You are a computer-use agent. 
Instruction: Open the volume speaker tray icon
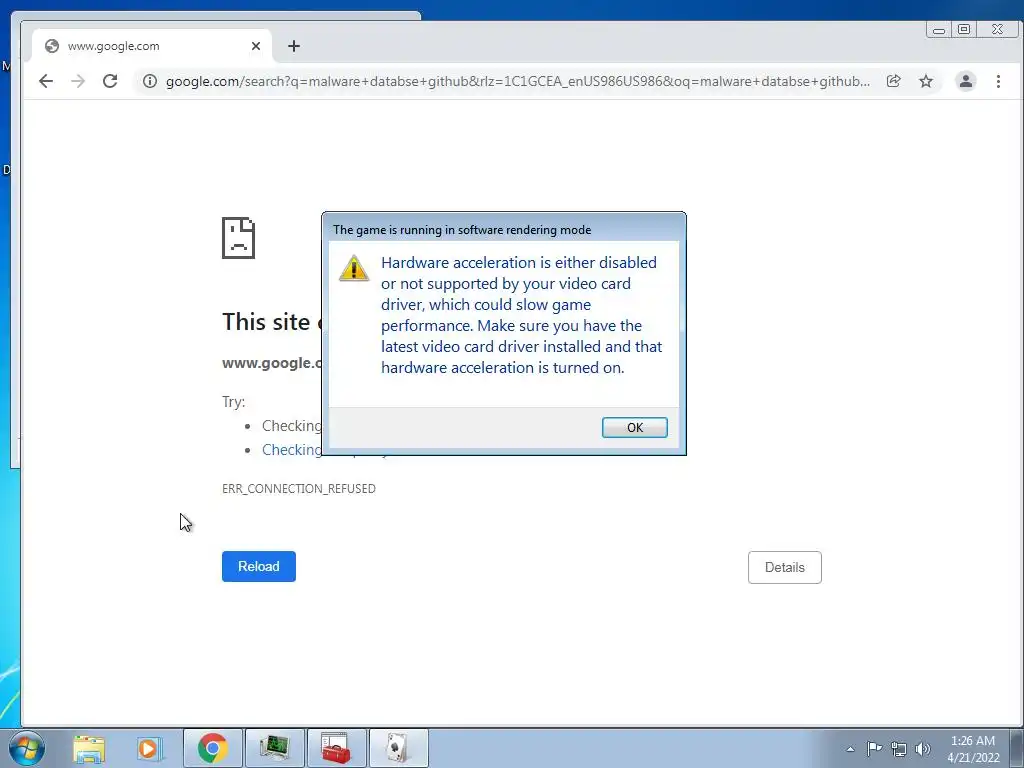point(922,749)
